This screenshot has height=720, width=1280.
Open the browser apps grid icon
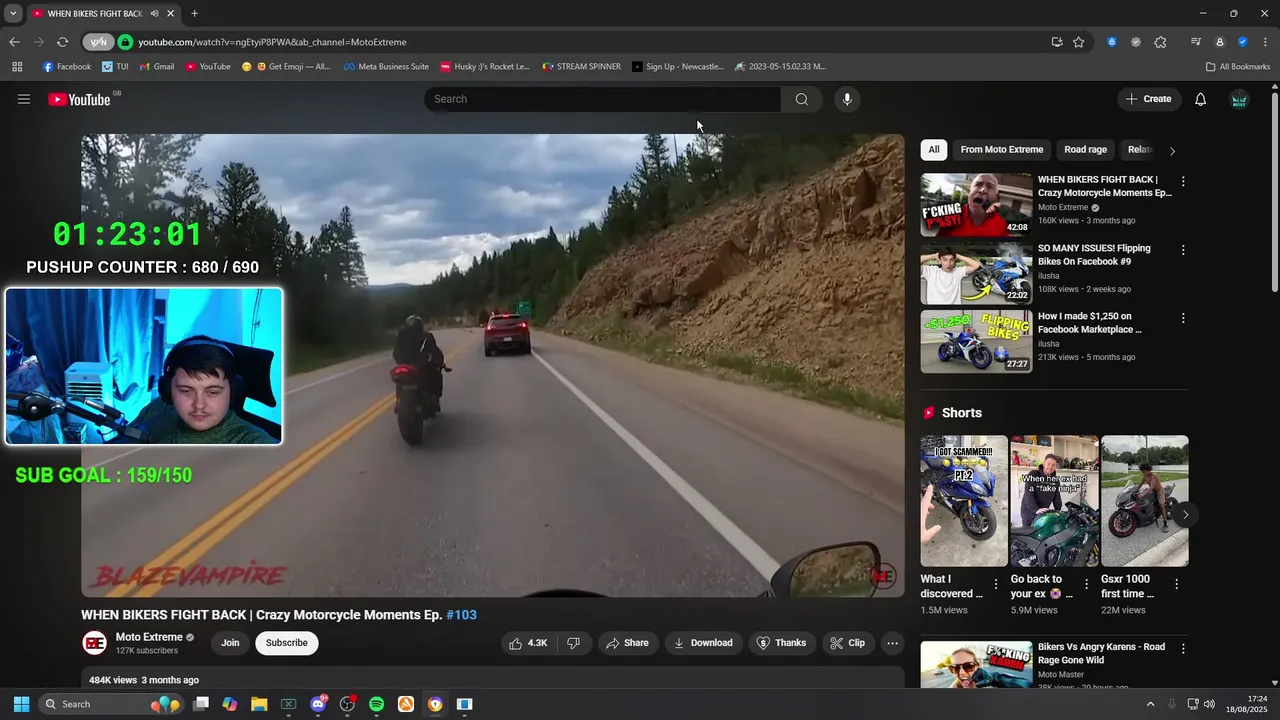pos(17,67)
